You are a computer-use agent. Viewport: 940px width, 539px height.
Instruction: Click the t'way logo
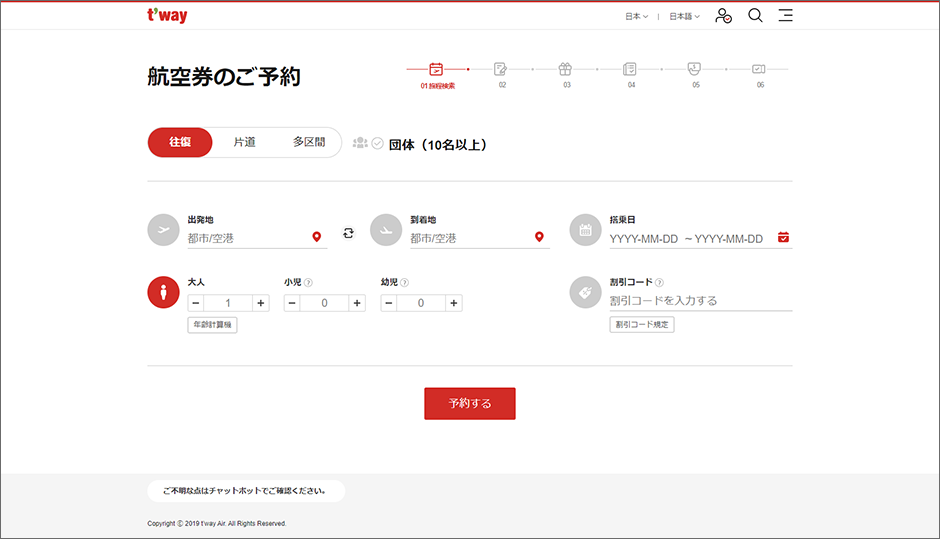click(x=167, y=16)
